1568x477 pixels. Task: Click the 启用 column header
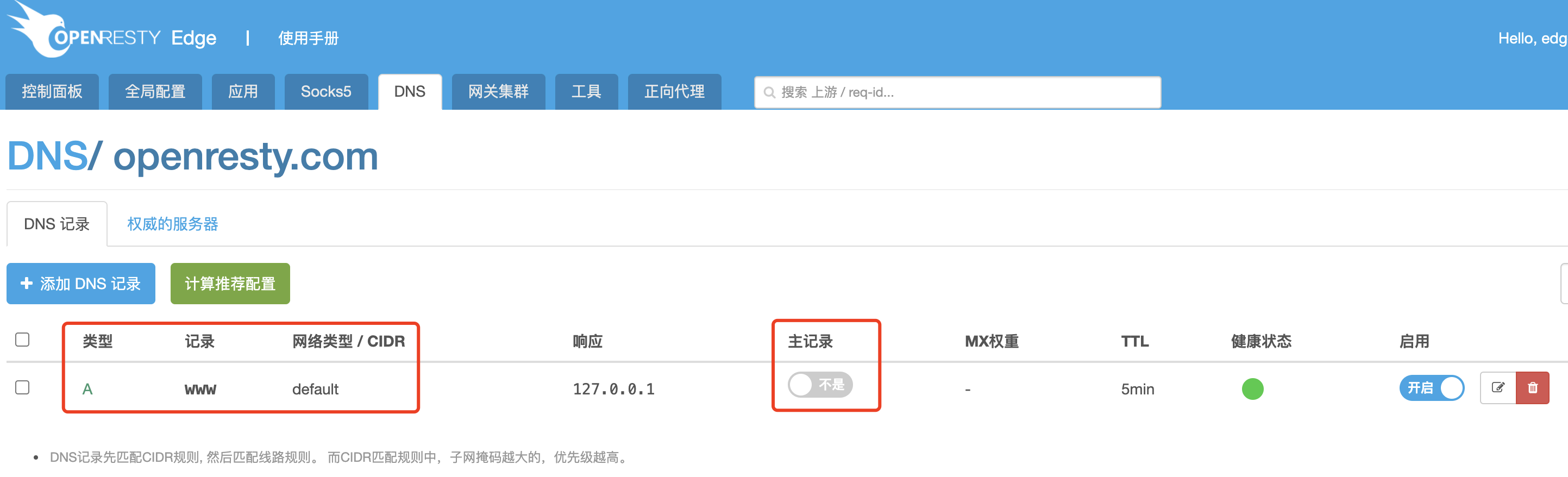(x=1415, y=341)
